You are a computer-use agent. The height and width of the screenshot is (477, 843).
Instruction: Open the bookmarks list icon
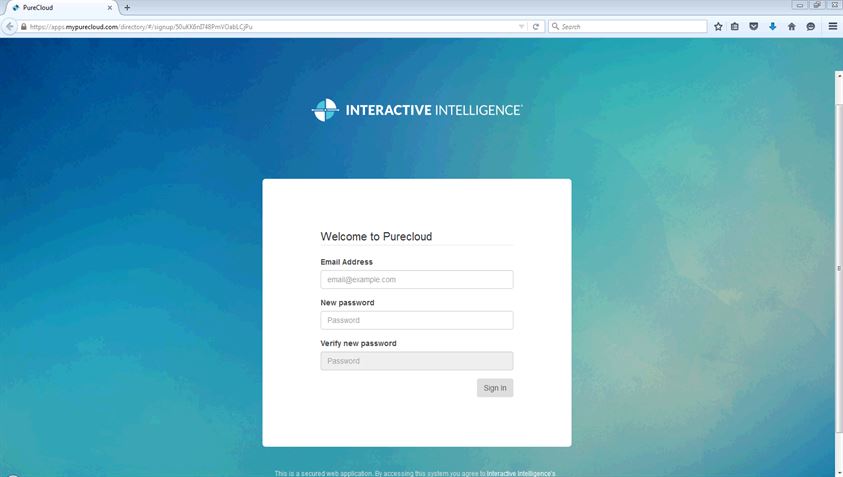click(735, 27)
